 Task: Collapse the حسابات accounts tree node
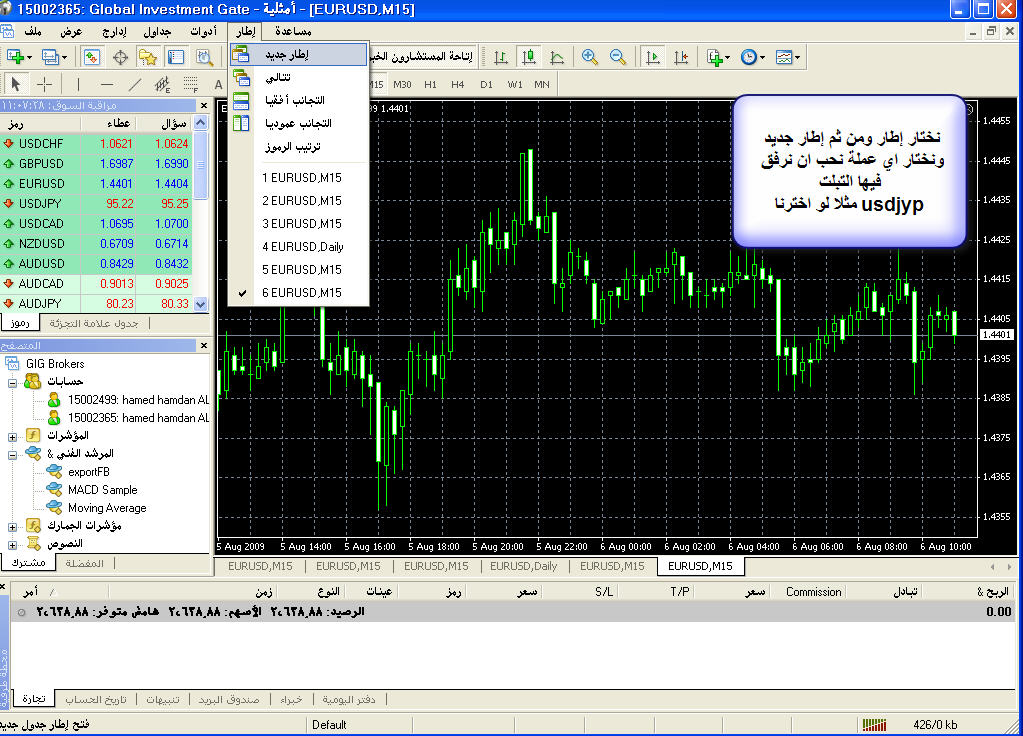point(12,382)
